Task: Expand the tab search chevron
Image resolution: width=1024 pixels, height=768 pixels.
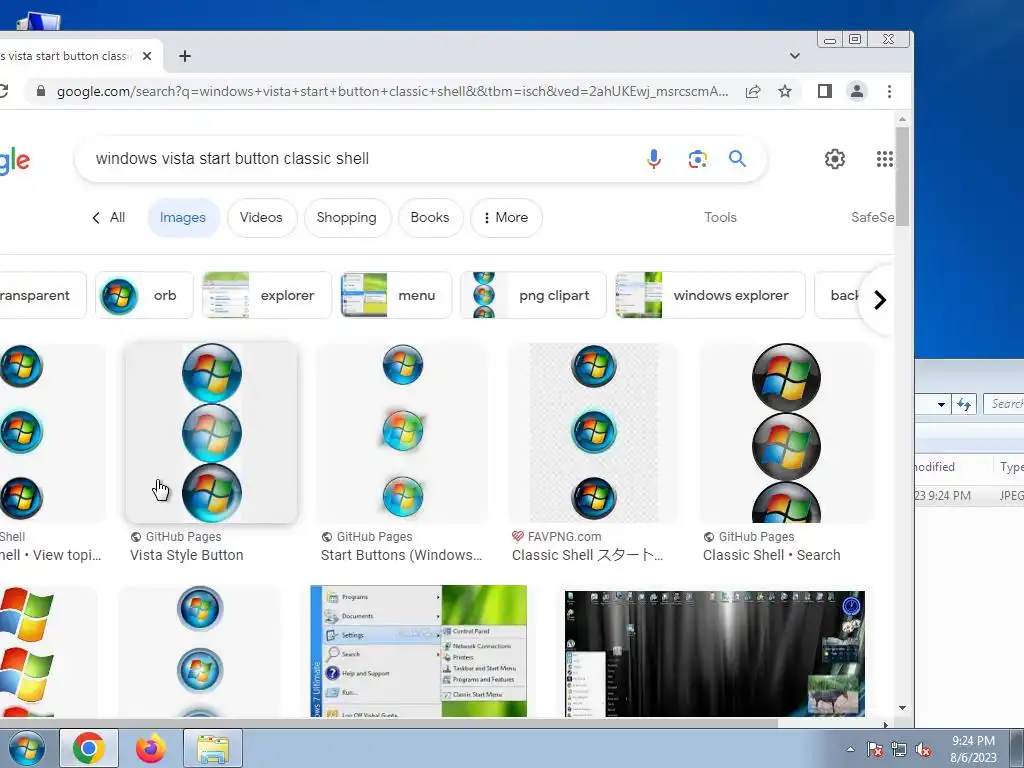Action: point(795,56)
